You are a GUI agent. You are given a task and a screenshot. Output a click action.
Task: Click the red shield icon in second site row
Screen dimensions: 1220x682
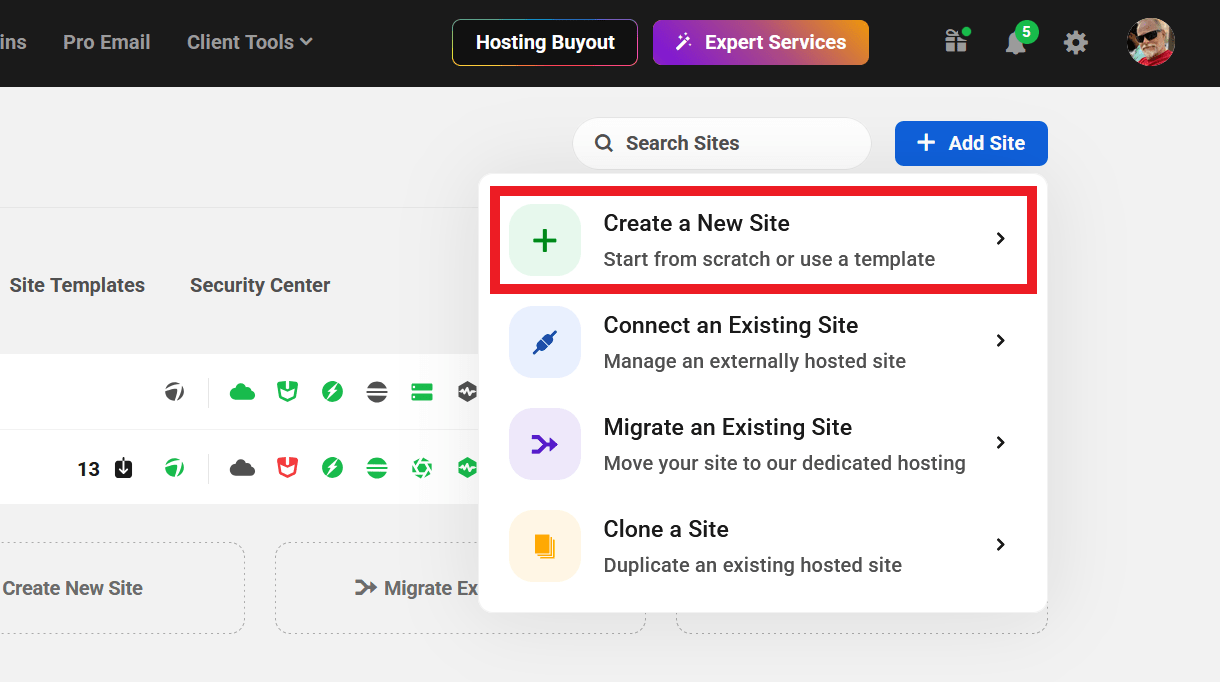click(x=288, y=467)
